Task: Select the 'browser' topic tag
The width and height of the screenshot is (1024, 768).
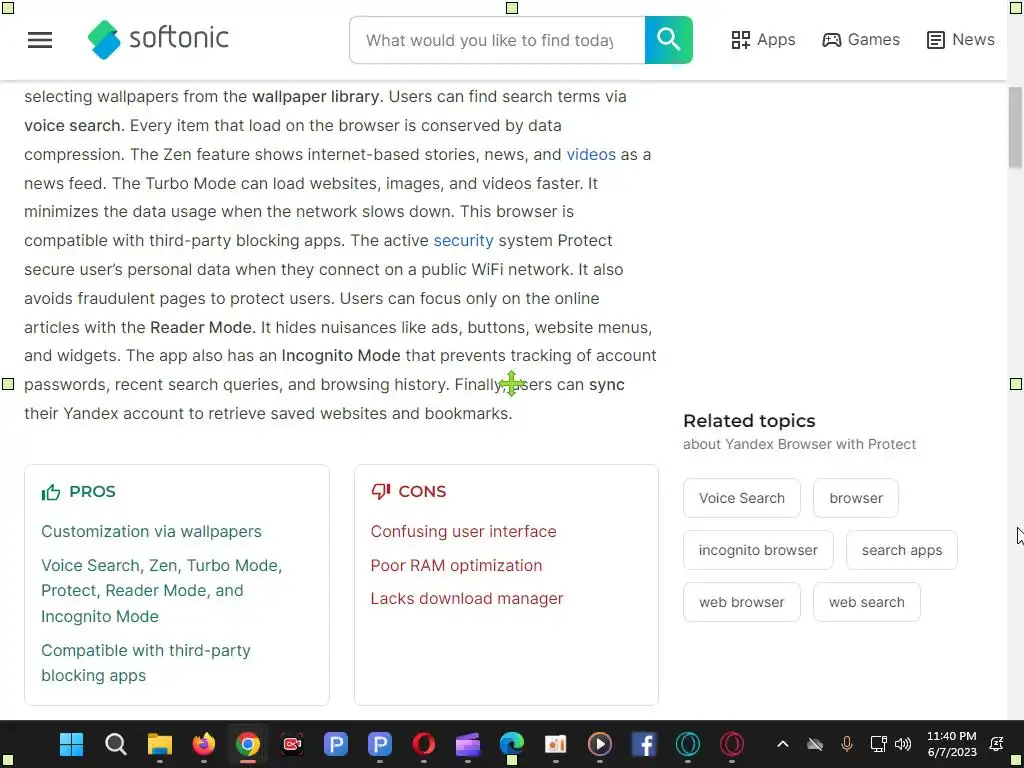Action: 856,498
